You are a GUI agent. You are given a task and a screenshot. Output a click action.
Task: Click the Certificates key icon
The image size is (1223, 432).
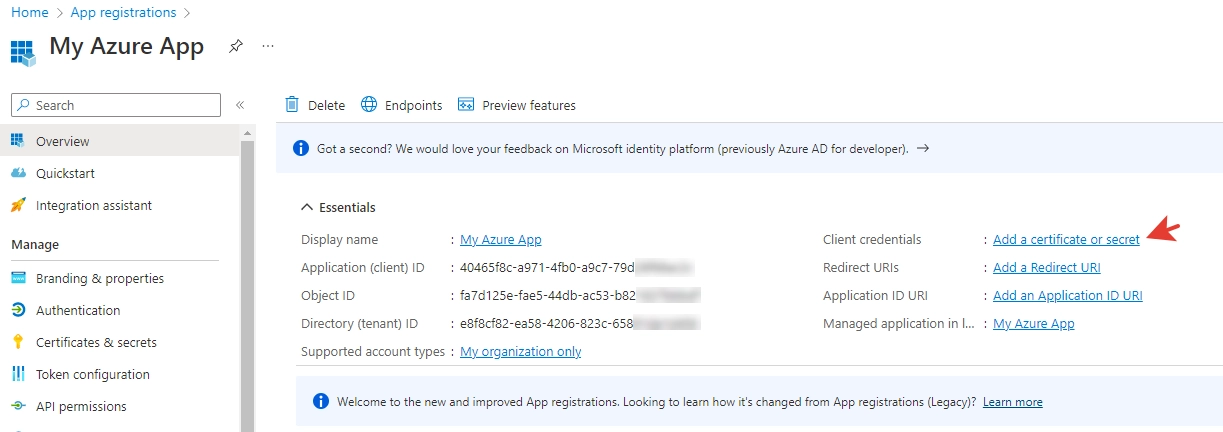(17, 342)
